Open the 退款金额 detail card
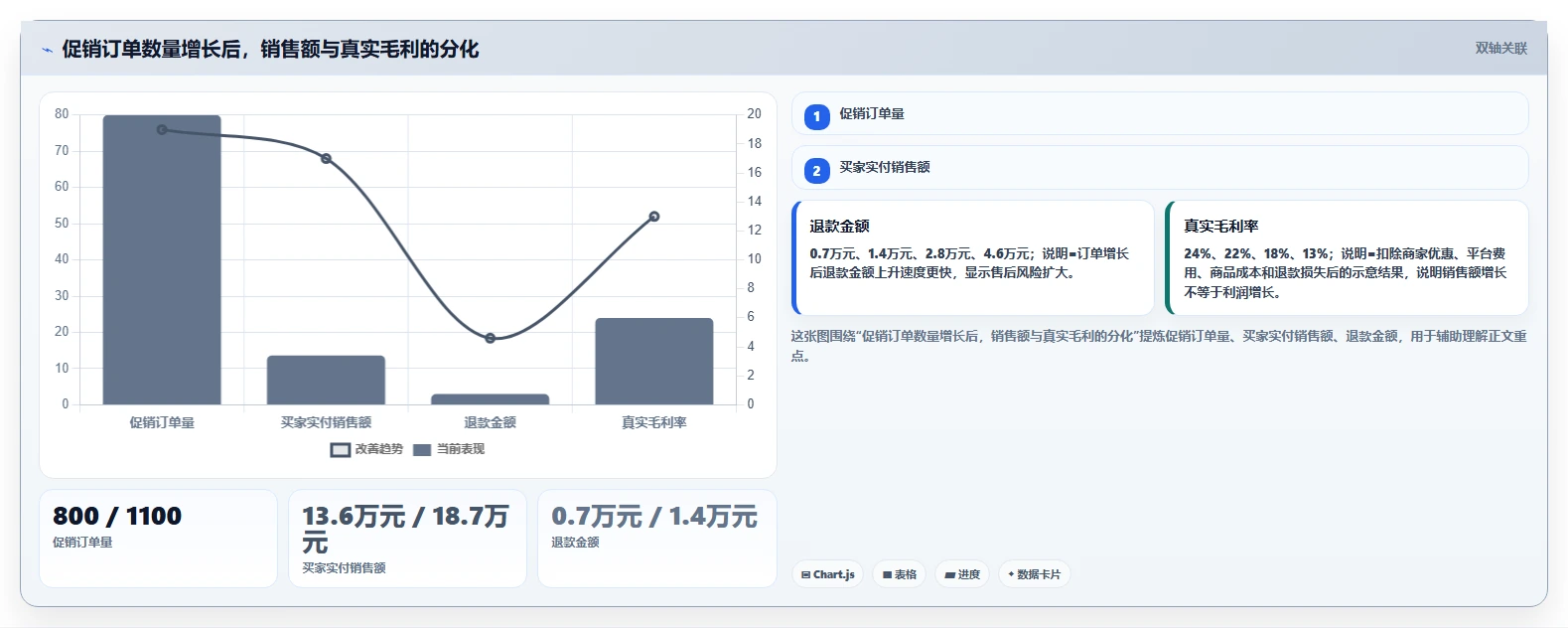Screen dimensions: 1568x628 pos(972,257)
